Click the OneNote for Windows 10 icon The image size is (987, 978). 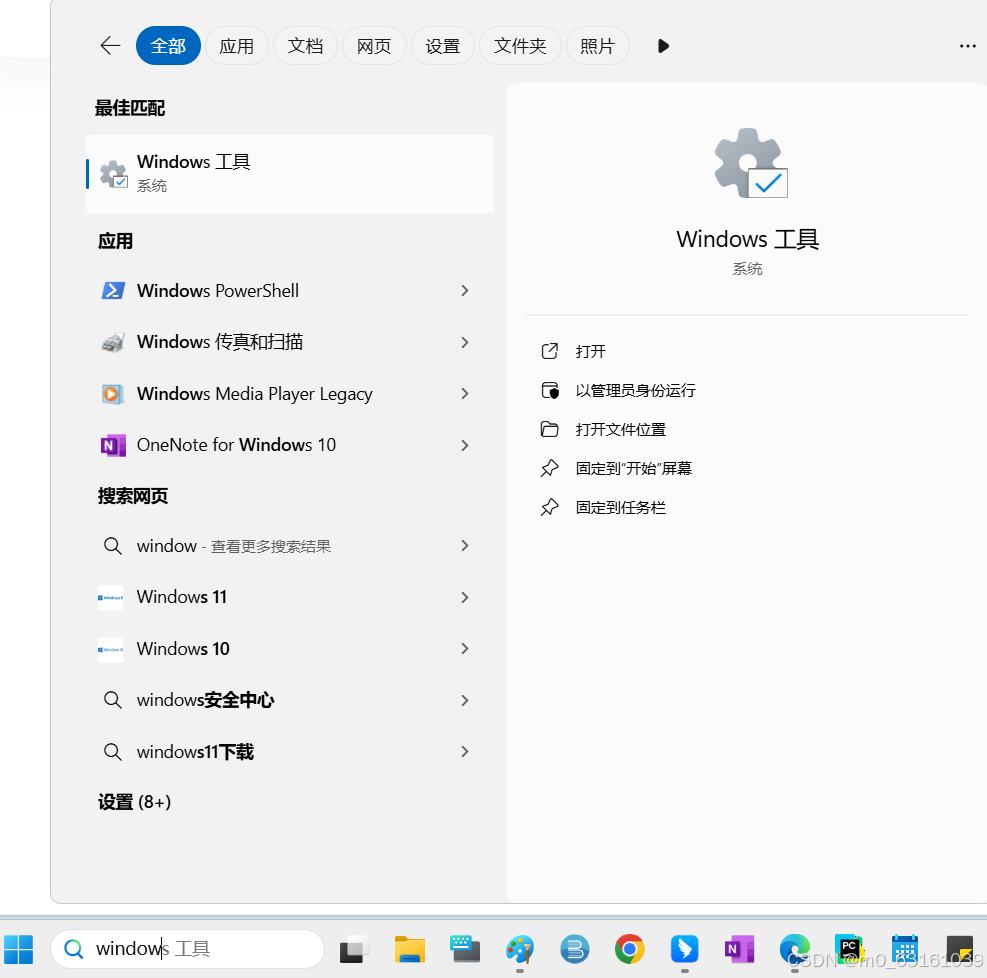[113, 446]
